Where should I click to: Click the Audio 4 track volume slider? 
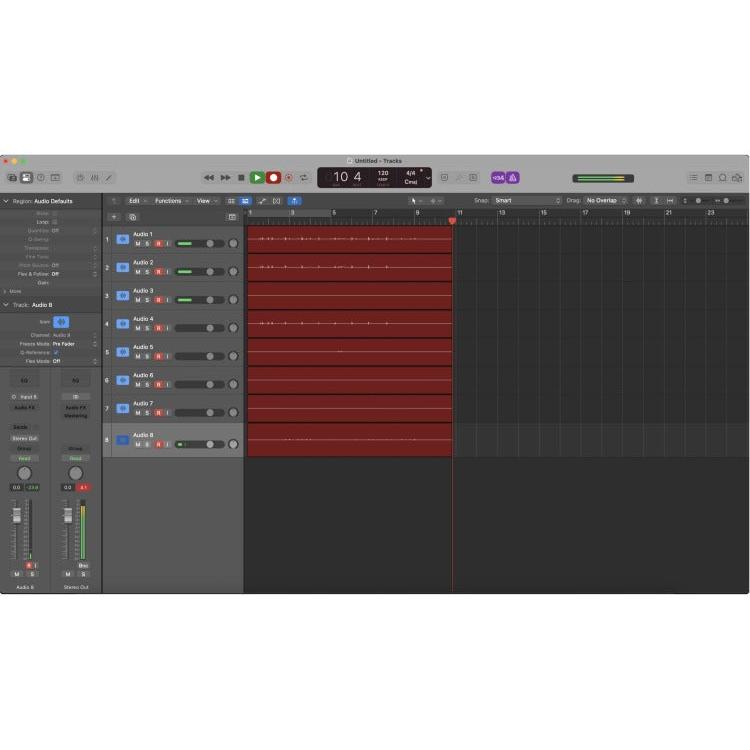(200, 328)
